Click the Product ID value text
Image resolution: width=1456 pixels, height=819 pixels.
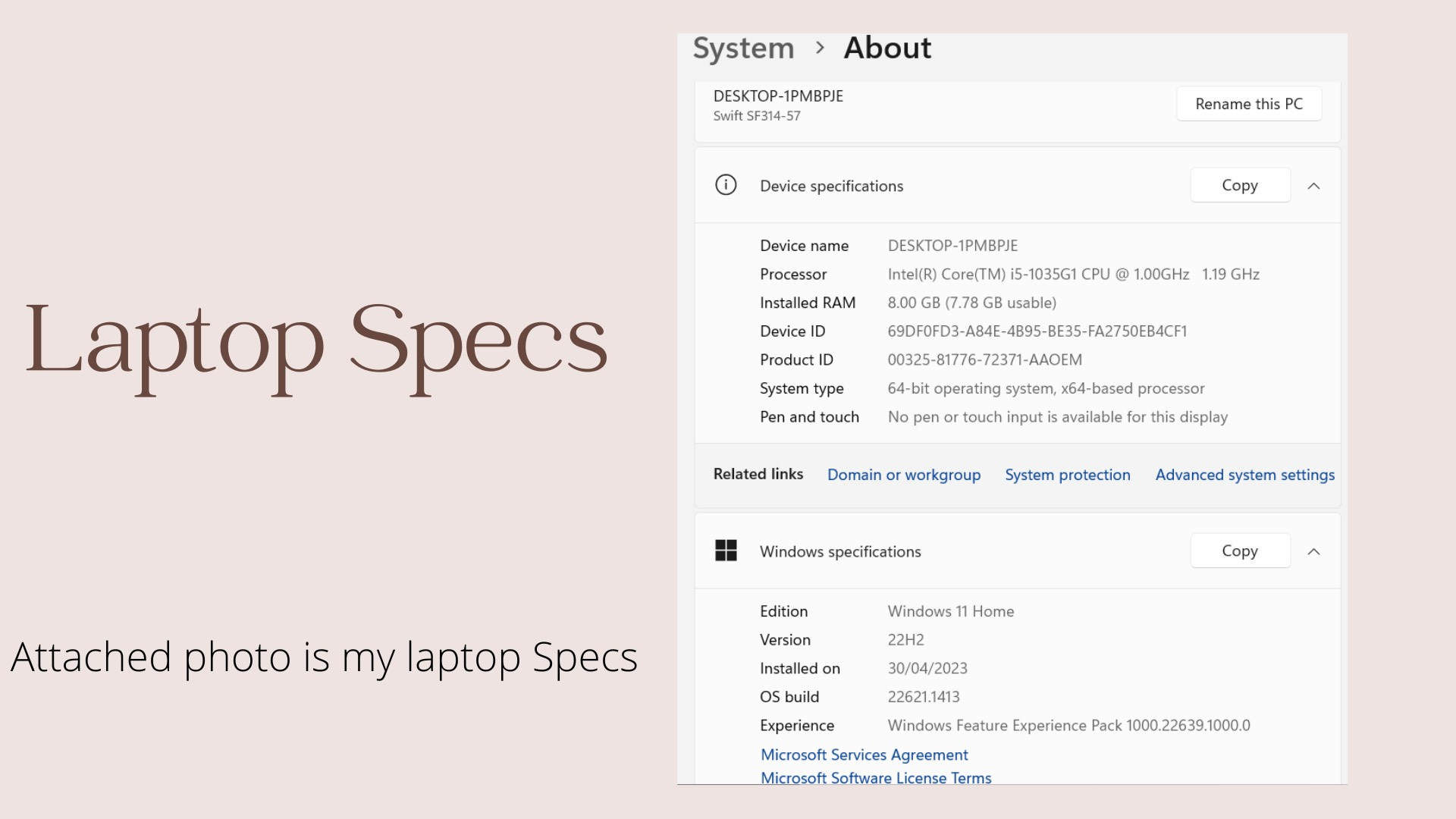click(984, 359)
